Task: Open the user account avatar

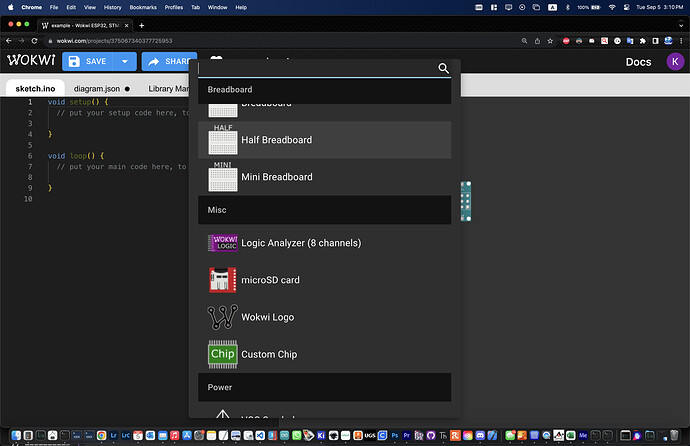Action: (x=675, y=62)
